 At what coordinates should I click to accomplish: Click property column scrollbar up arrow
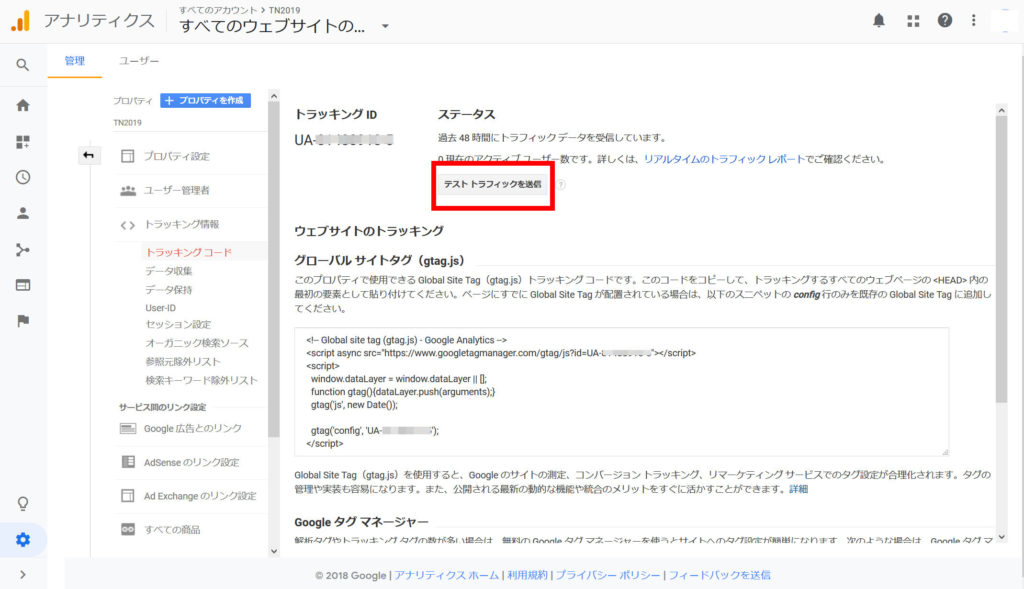pyautogui.click(x=274, y=96)
